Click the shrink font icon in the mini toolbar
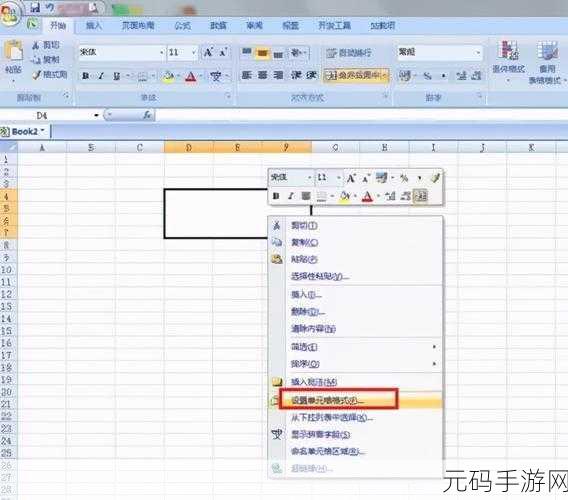 click(366, 178)
